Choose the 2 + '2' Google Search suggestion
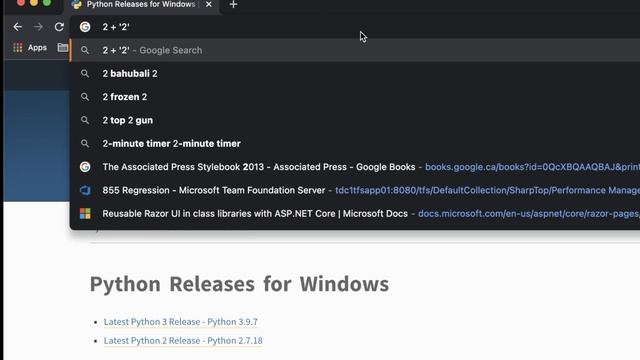Screen dimensions: 640x360 pyautogui.click(x=355, y=50)
